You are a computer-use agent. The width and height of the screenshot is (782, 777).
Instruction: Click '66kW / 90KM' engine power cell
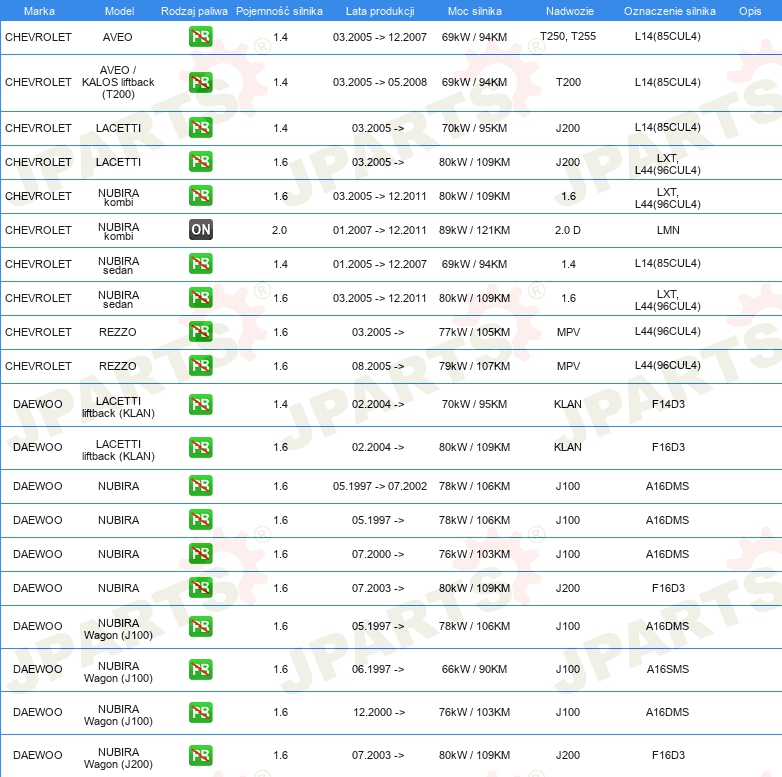(474, 669)
